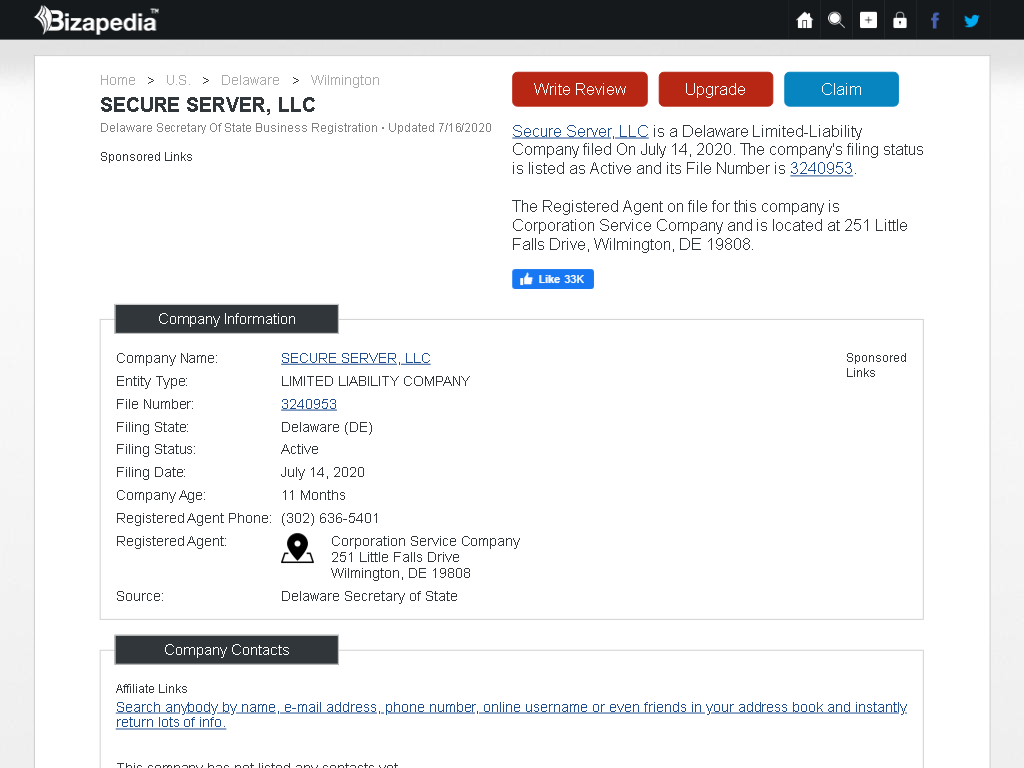Click the home icon in header
Screen dimensions: 1024x768
pos(805,20)
